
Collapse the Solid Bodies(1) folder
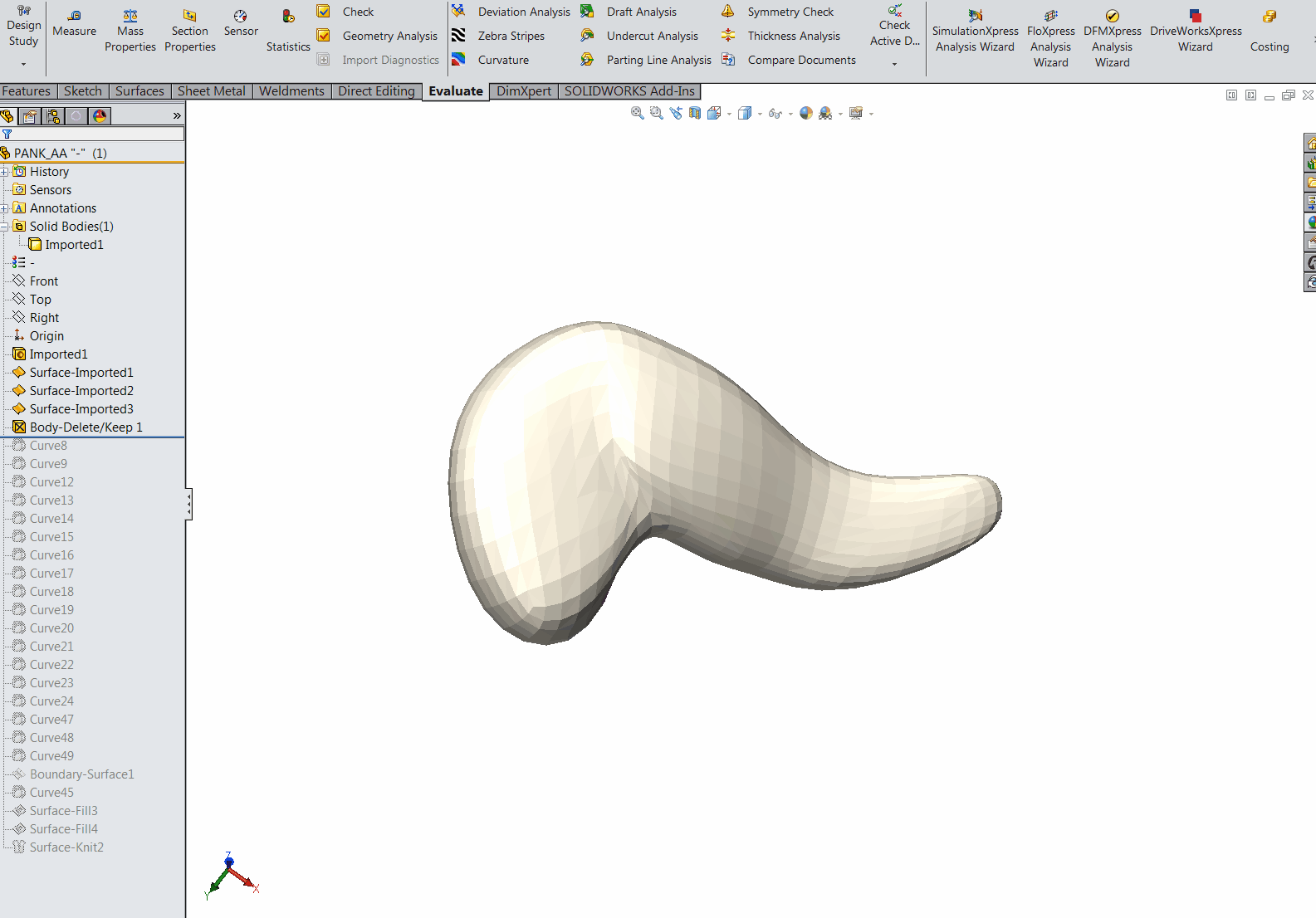(x=4, y=227)
